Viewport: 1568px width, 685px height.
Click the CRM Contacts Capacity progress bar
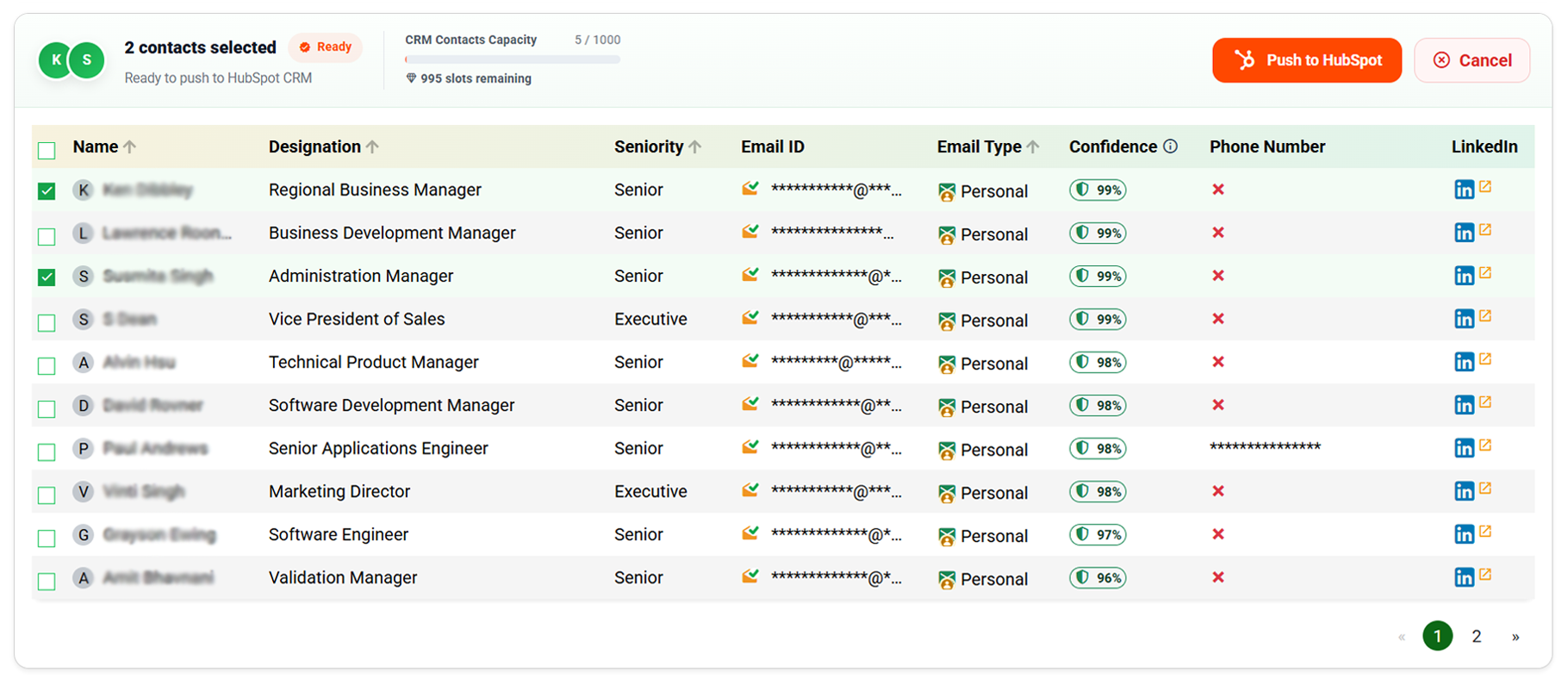(513, 59)
